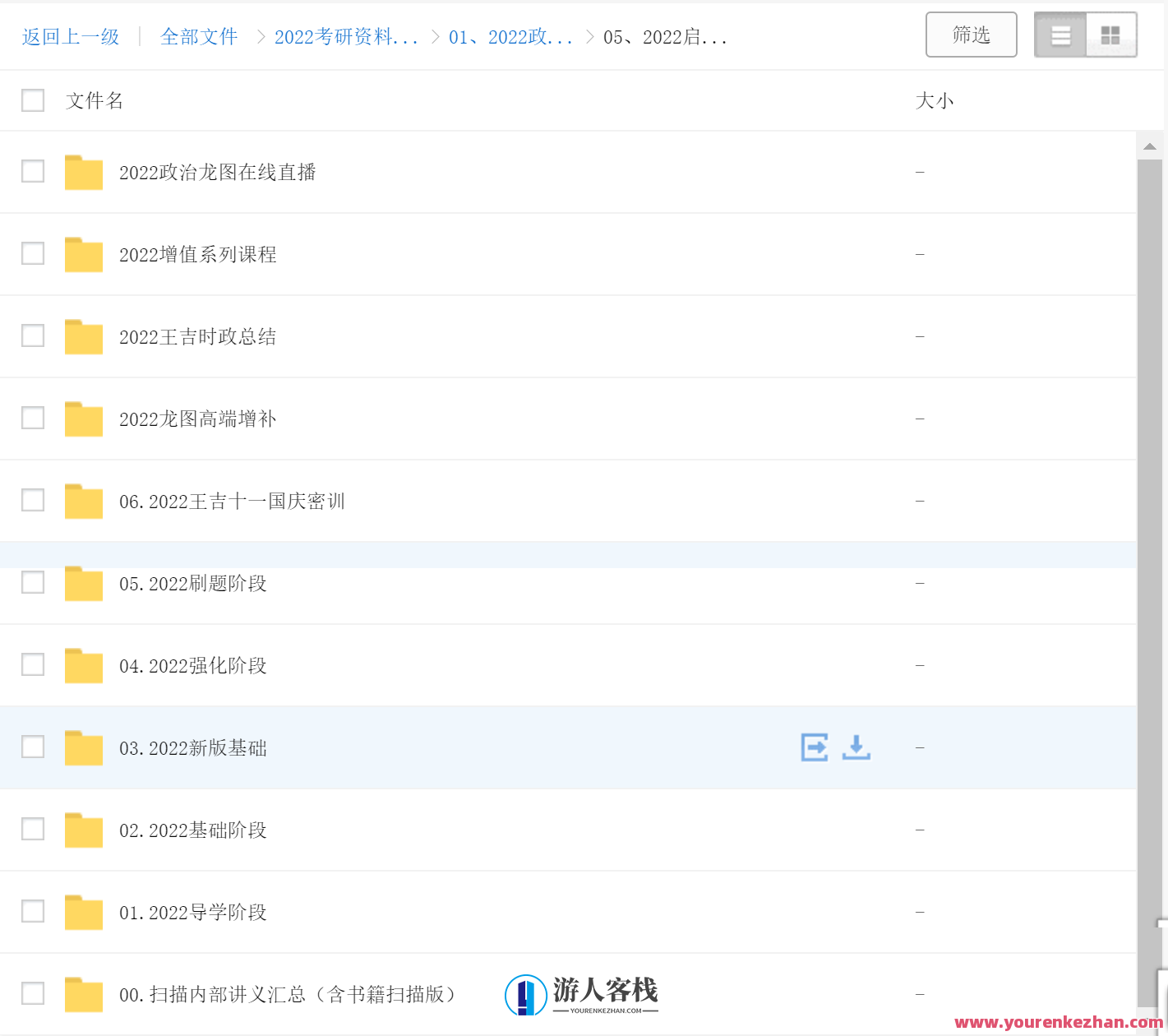Click the download icon on 03.2022新版基础 row
1168x1036 pixels.
856,747
